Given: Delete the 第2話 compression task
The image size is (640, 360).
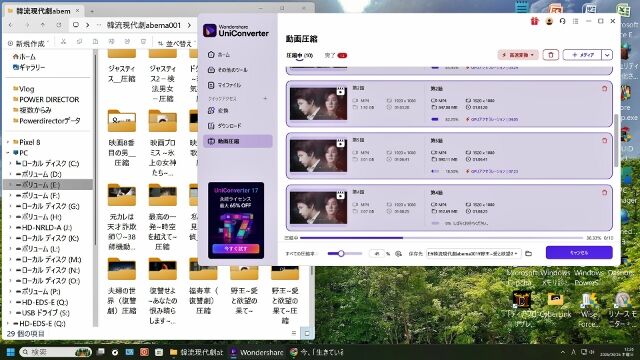Looking at the screenshot, I should point(604,89).
